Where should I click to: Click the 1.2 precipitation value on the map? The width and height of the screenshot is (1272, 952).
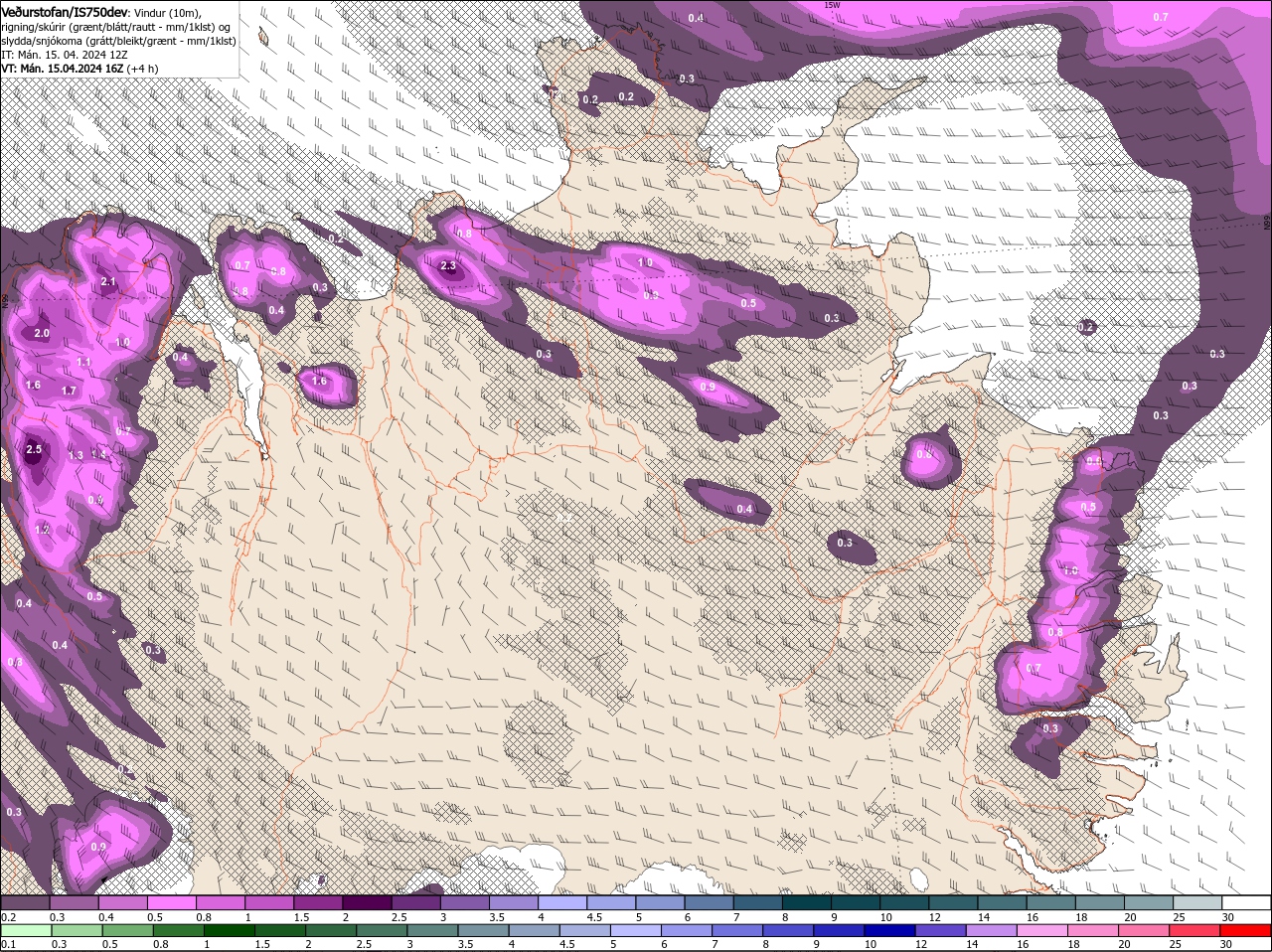coord(42,531)
